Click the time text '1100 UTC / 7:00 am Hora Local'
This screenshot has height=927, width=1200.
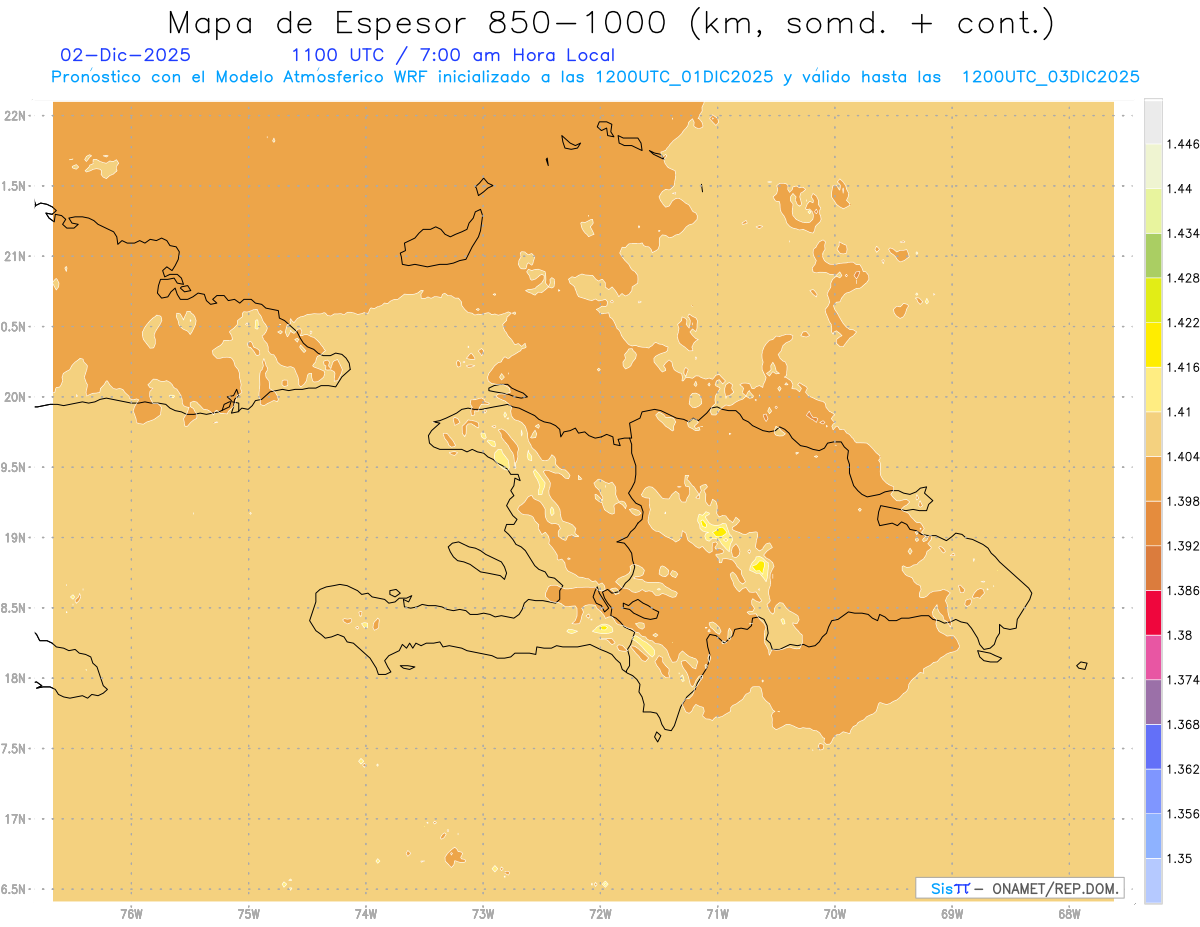(453, 55)
